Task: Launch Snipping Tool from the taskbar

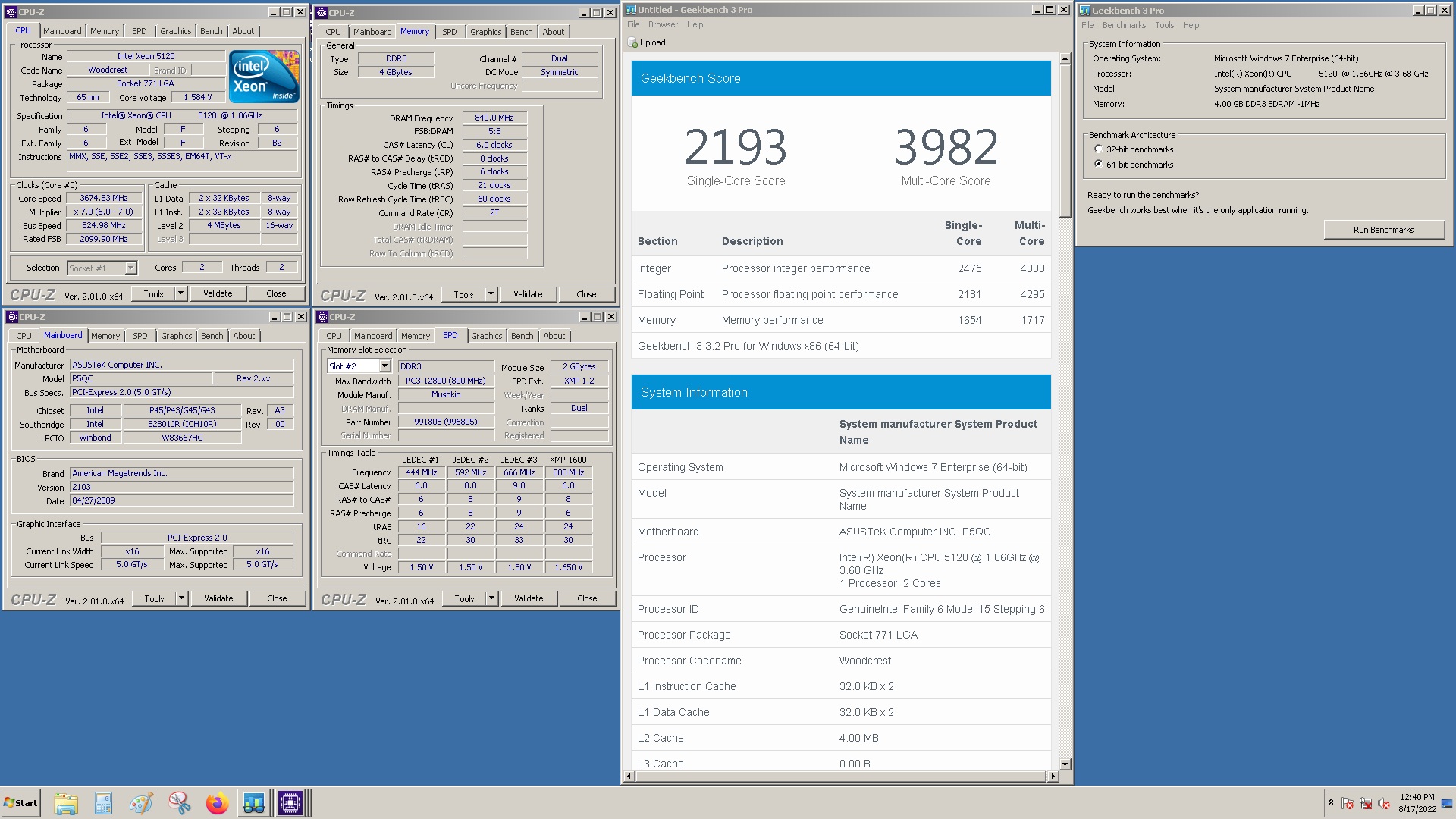Action: [x=179, y=803]
